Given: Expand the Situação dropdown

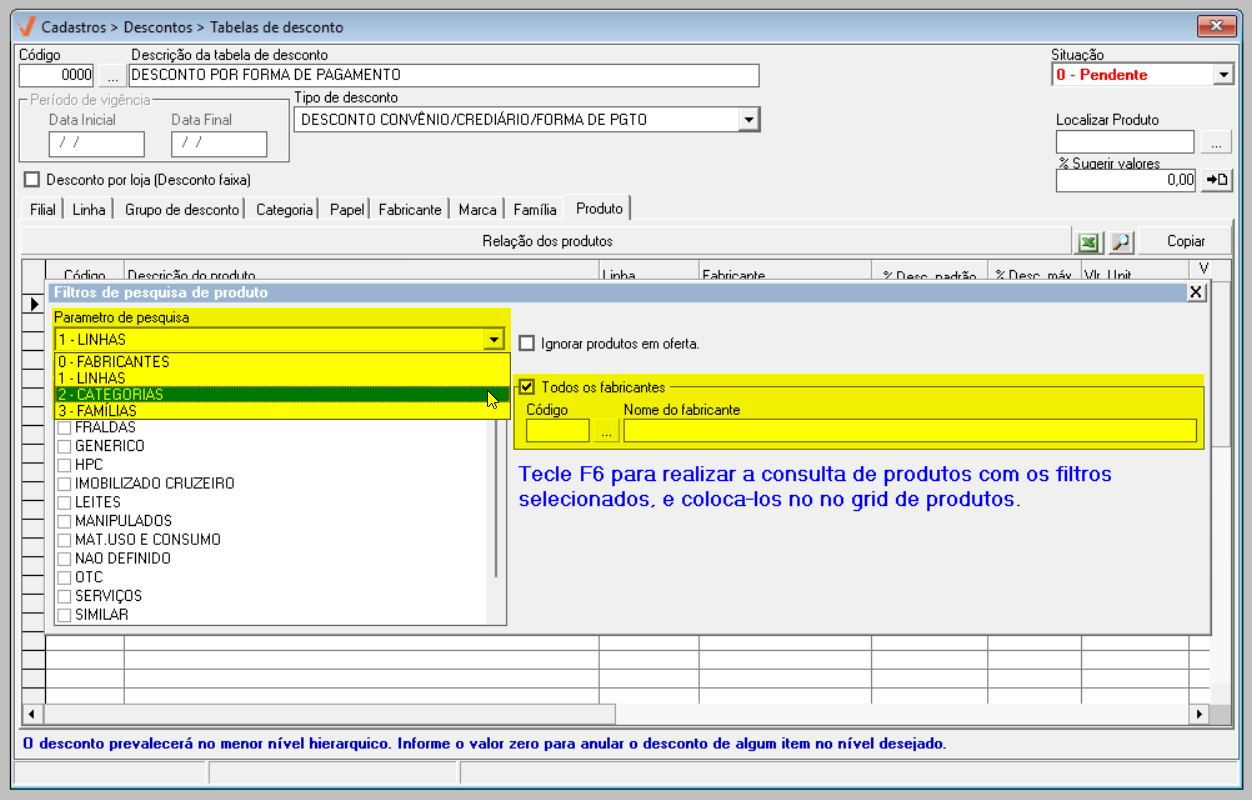Looking at the screenshot, I should pos(1223,75).
